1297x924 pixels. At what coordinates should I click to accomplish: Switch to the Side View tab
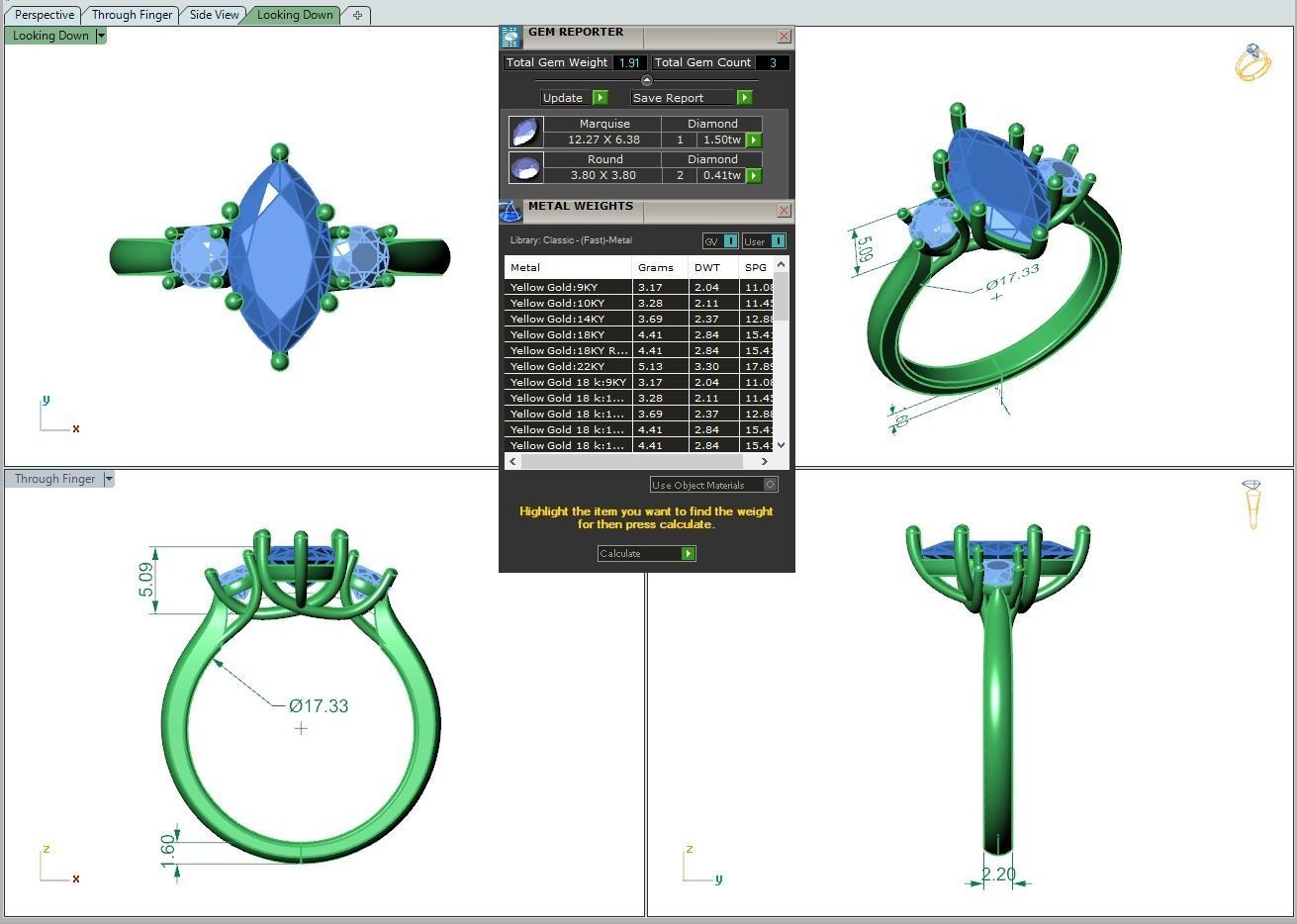[x=214, y=15]
